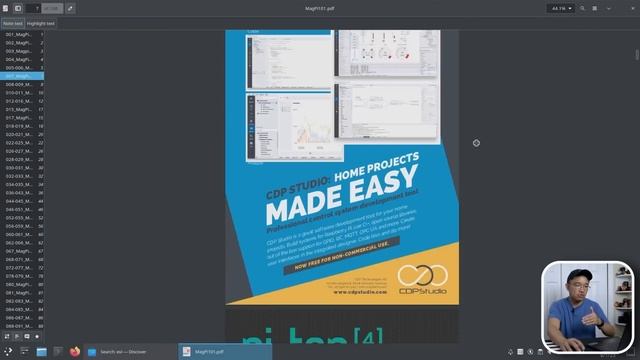
Task: Select outline entry 081_MagPi
Action: tap(22, 293)
